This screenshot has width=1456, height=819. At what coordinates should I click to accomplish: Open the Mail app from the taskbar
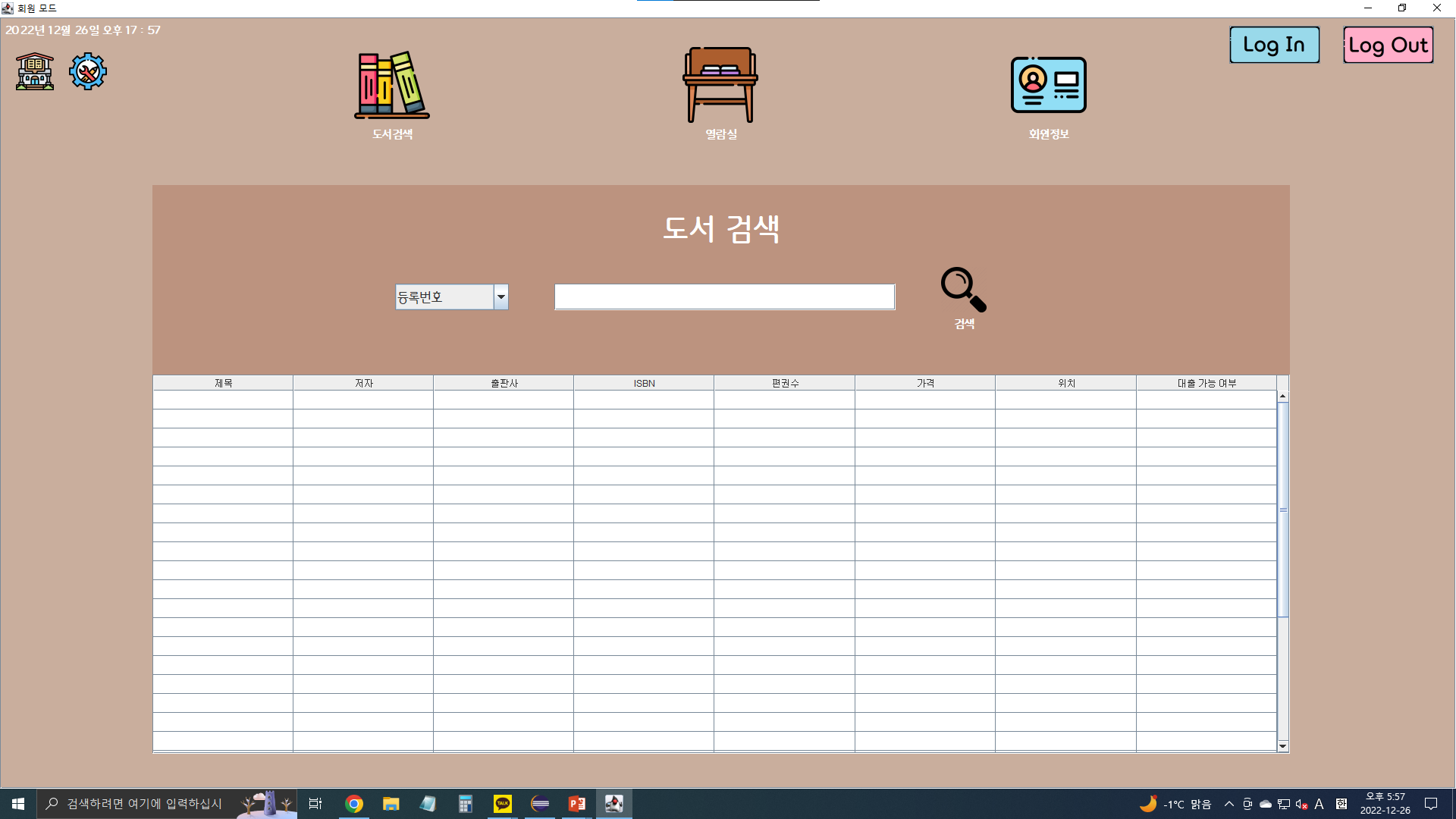pos(427,804)
